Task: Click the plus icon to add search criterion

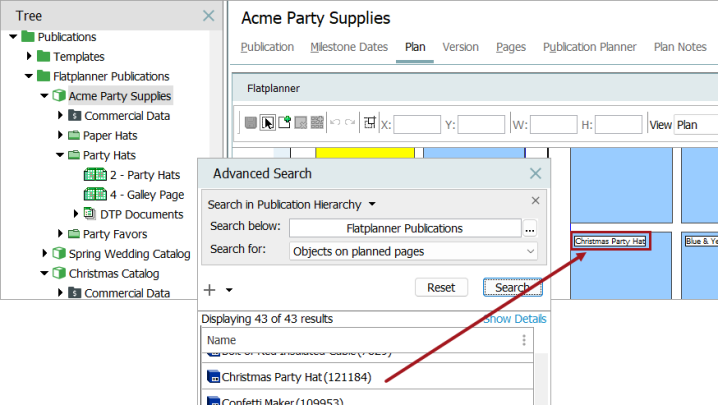Action: point(209,290)
